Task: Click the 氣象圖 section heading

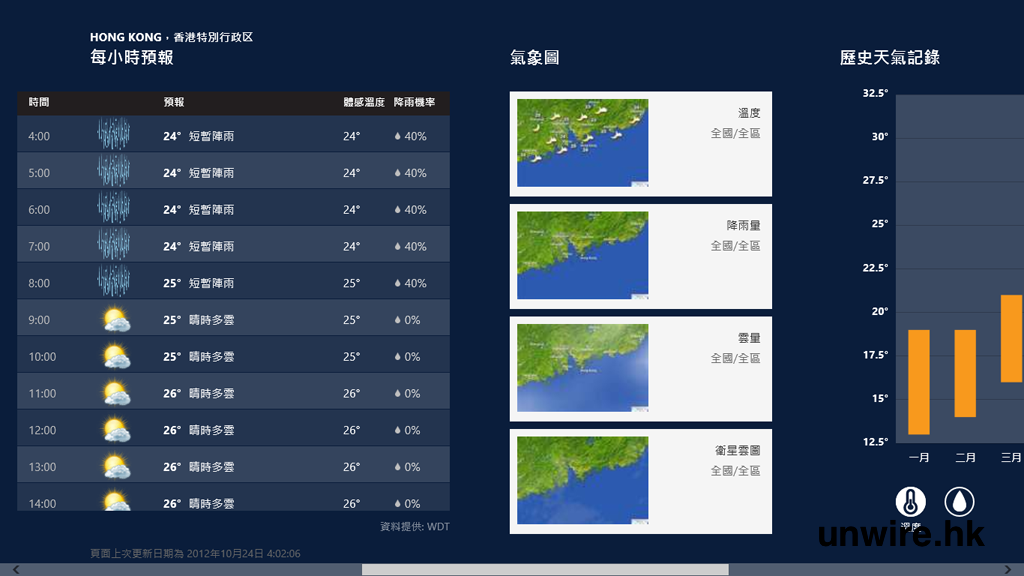Action: click(x=534, y=58)
